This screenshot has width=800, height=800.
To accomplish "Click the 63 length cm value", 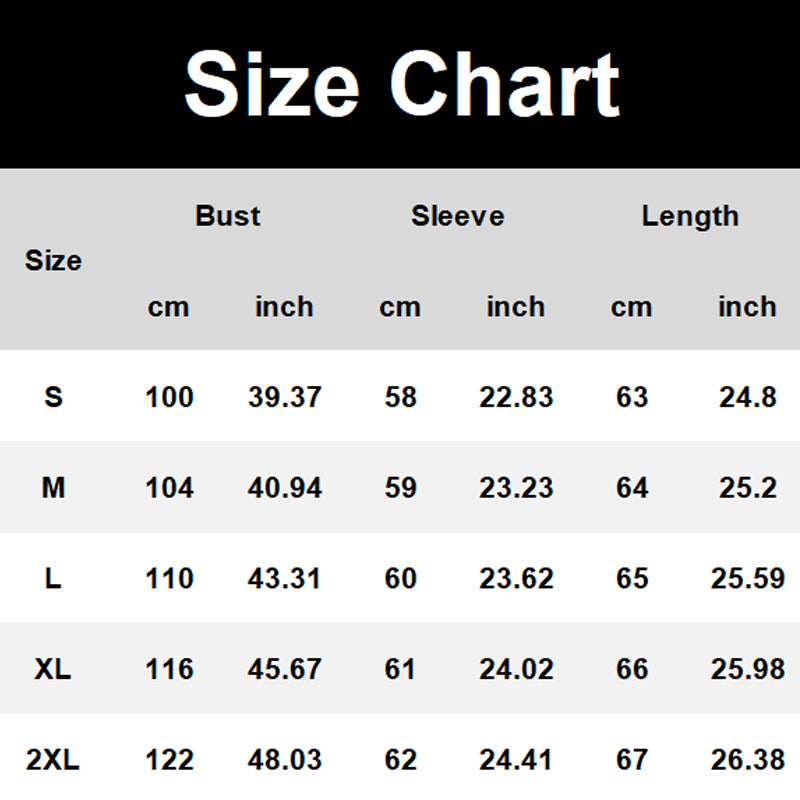I will tap(632, 397).
